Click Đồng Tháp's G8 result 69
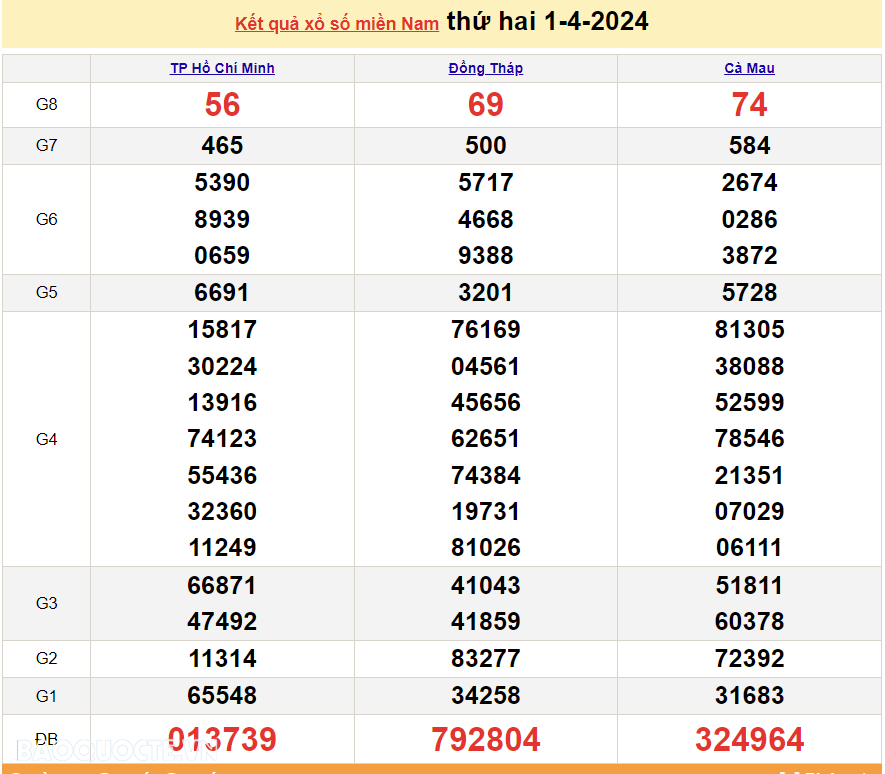This screenshot has width=885, height=774. coord(486,105)
